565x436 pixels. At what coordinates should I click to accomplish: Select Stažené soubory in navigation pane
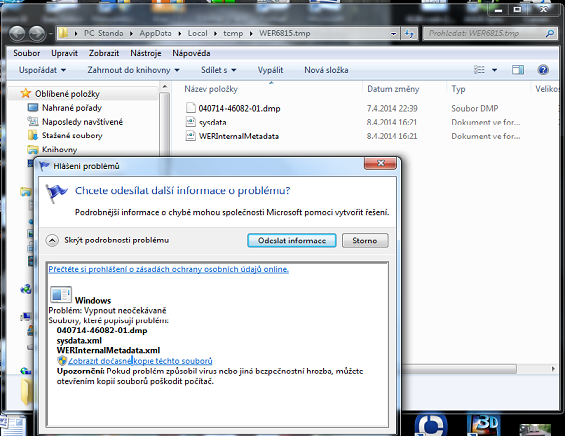click(72, 135)
